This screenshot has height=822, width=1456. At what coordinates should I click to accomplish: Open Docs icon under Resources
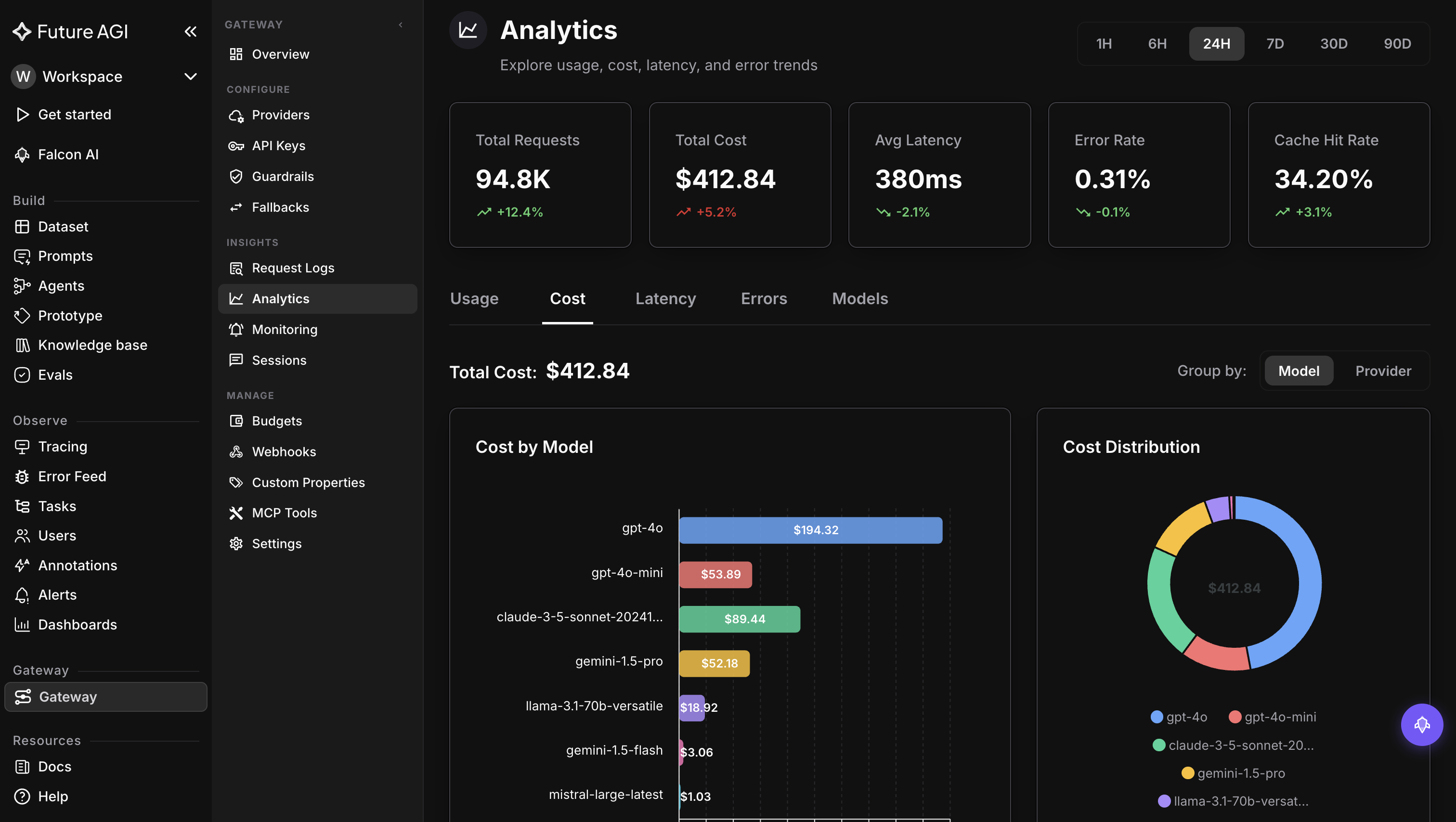click(22, 767)
